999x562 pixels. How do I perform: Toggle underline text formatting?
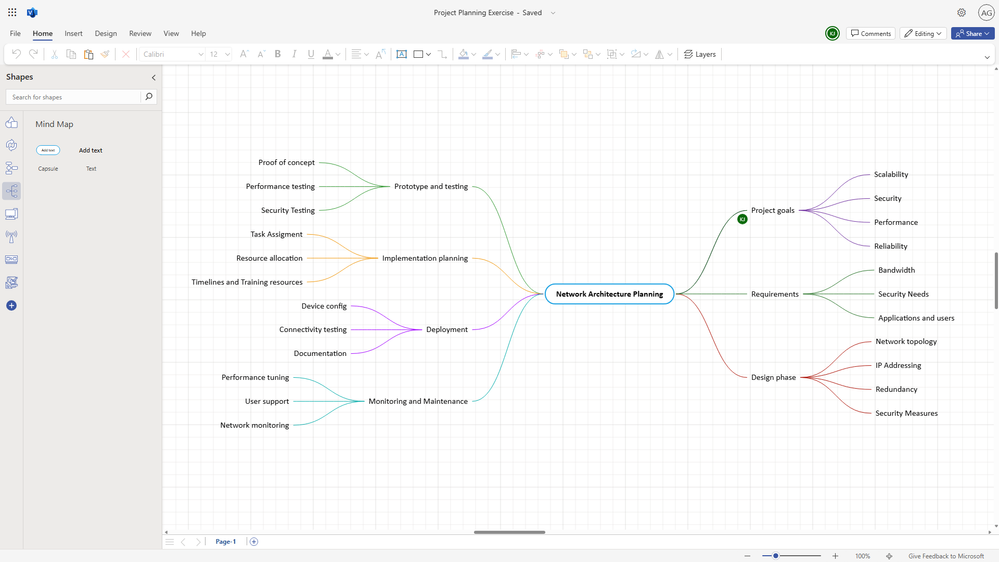pos(311,54)
